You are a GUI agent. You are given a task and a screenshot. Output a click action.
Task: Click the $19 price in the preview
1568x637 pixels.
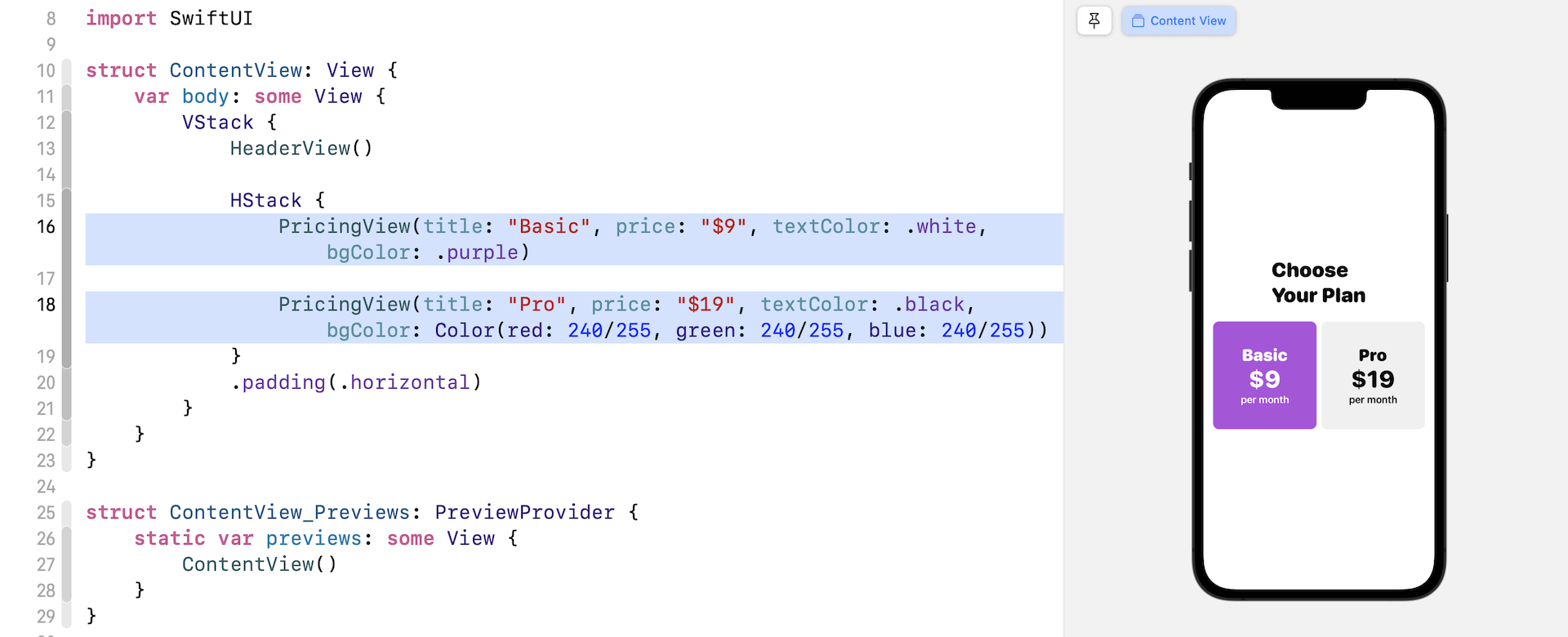coord(1373,379)
